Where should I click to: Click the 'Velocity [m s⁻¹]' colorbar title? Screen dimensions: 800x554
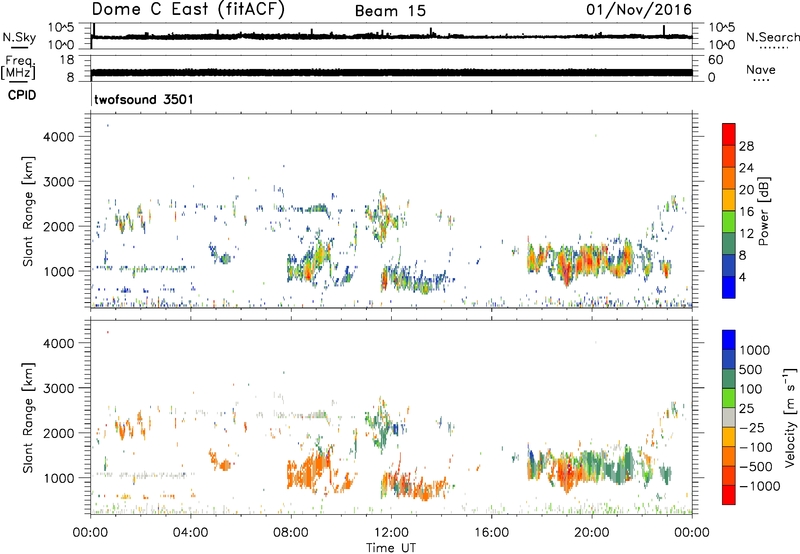(790, 417)
